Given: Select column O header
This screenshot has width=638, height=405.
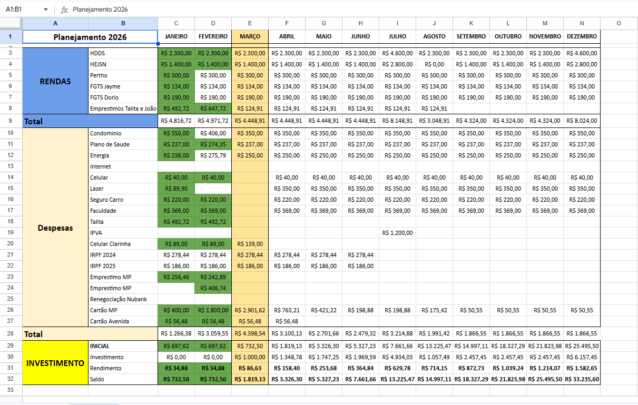Looking at the screenshot, I should tap(618, 22).
